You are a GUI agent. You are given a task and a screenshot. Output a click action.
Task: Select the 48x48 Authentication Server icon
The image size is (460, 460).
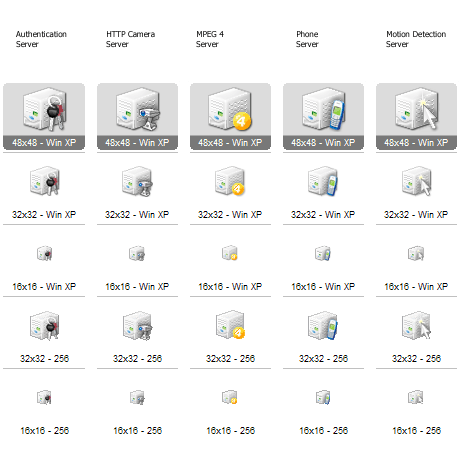click(x=44, y=109)
